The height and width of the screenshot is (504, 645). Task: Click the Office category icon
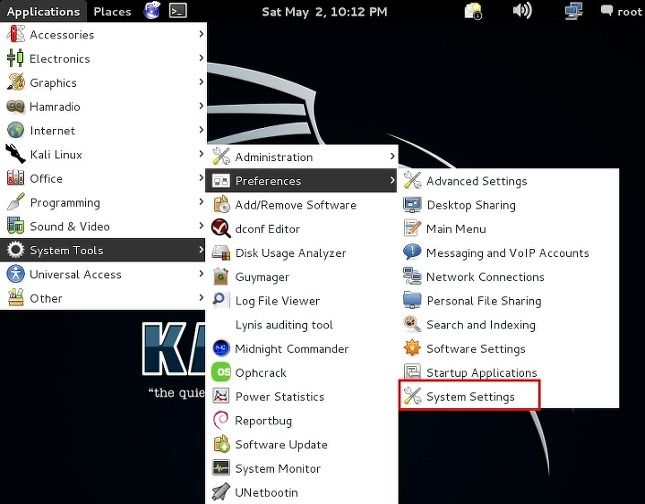coord(16,178)
